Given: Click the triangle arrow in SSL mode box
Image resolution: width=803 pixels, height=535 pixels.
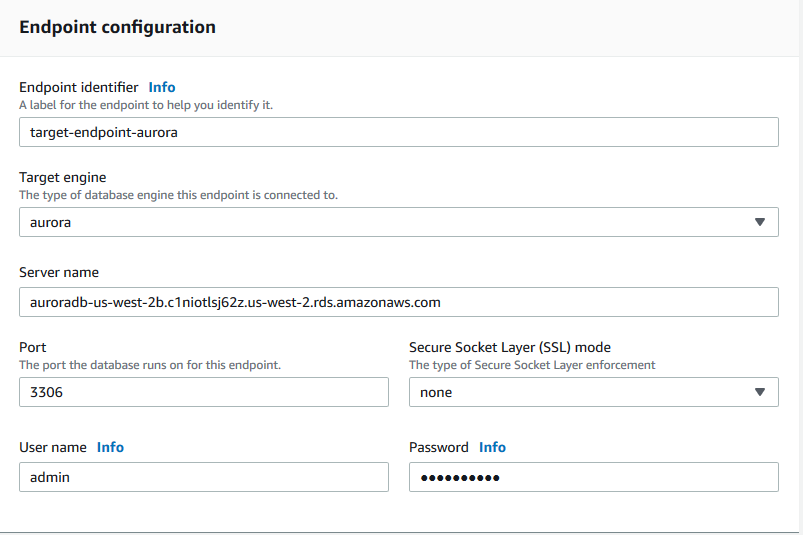Looking at the screenshot, I should click(x=759, y=392).
